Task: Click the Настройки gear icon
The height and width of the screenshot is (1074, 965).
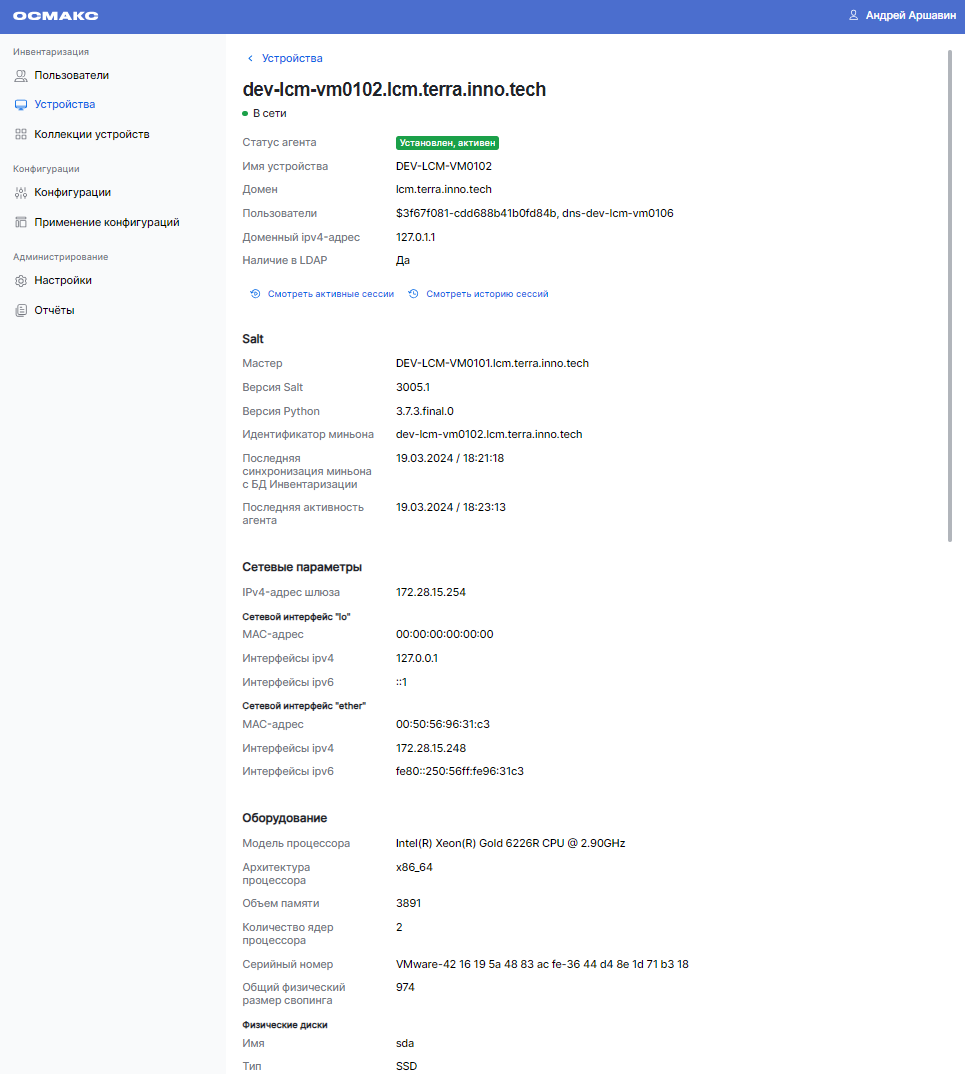Action: click(x=21, y=281)
